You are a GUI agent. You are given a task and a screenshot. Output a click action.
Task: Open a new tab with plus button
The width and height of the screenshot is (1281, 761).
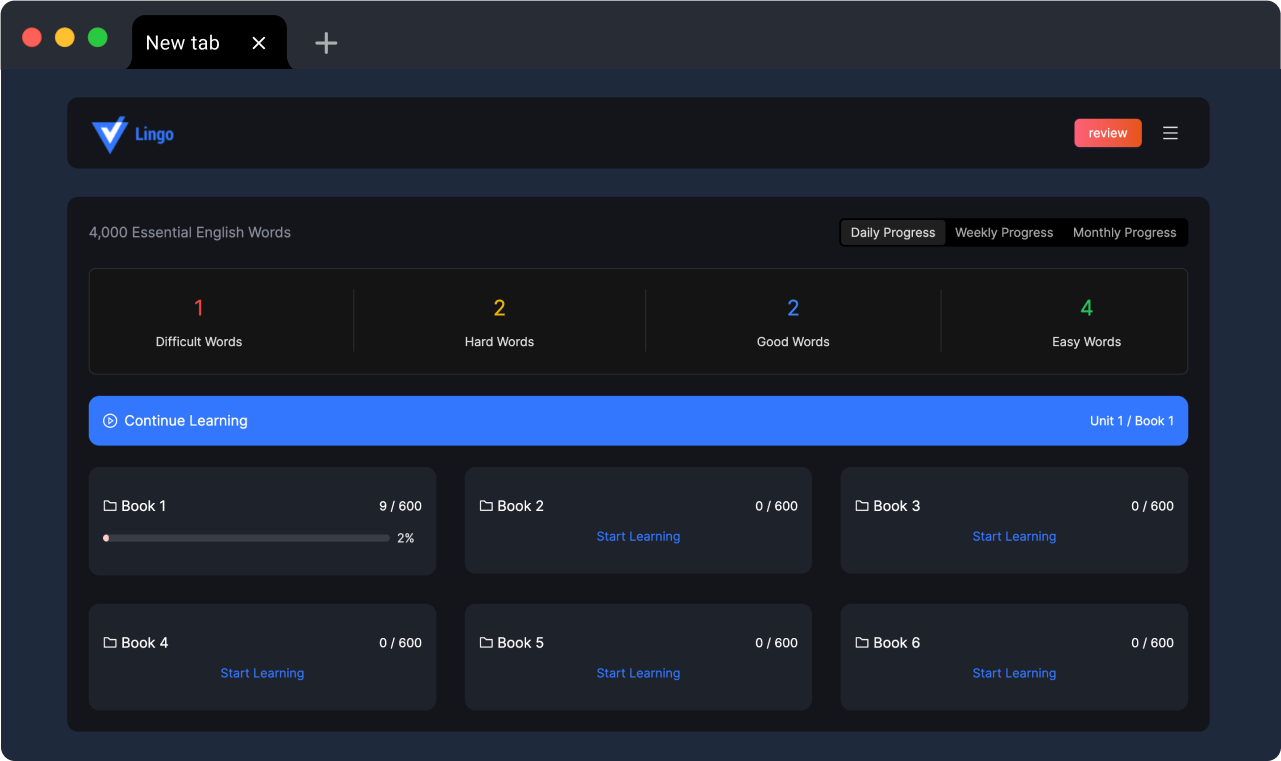(x=326, y=43)
